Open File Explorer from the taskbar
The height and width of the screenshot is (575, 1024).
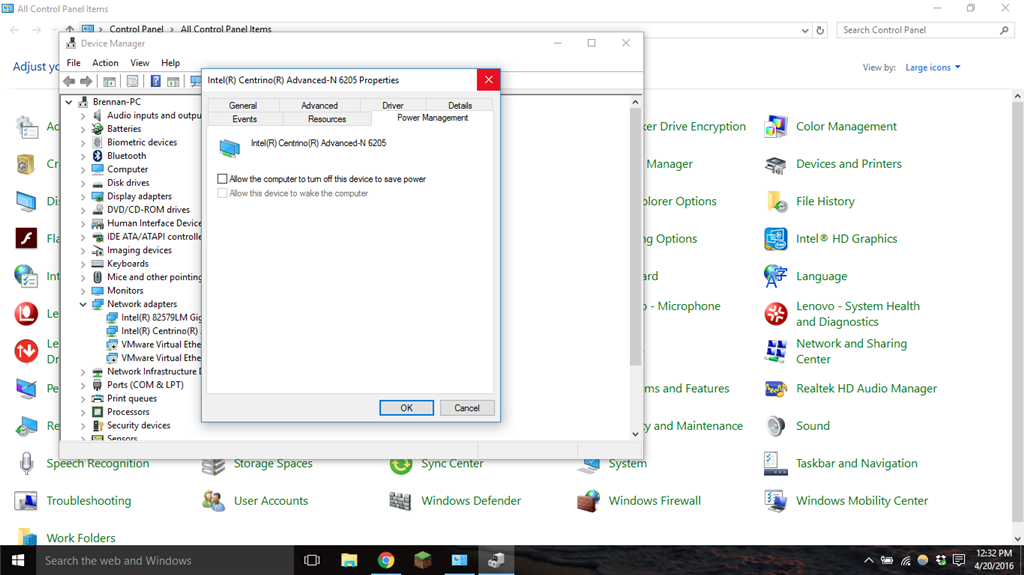(x=349, y=560)
